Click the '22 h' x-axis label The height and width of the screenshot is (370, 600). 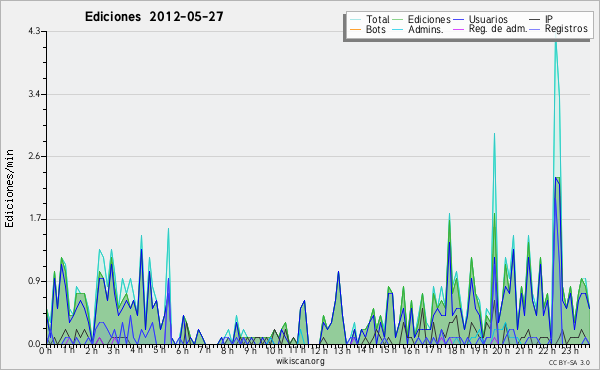[x=546, y=350]
